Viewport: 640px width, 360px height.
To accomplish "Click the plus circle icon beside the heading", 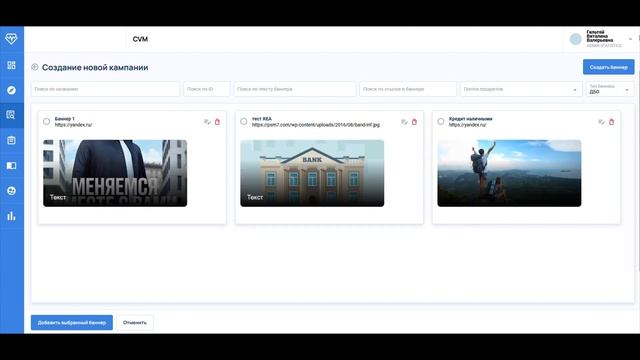I will click(x=35, y=67).
